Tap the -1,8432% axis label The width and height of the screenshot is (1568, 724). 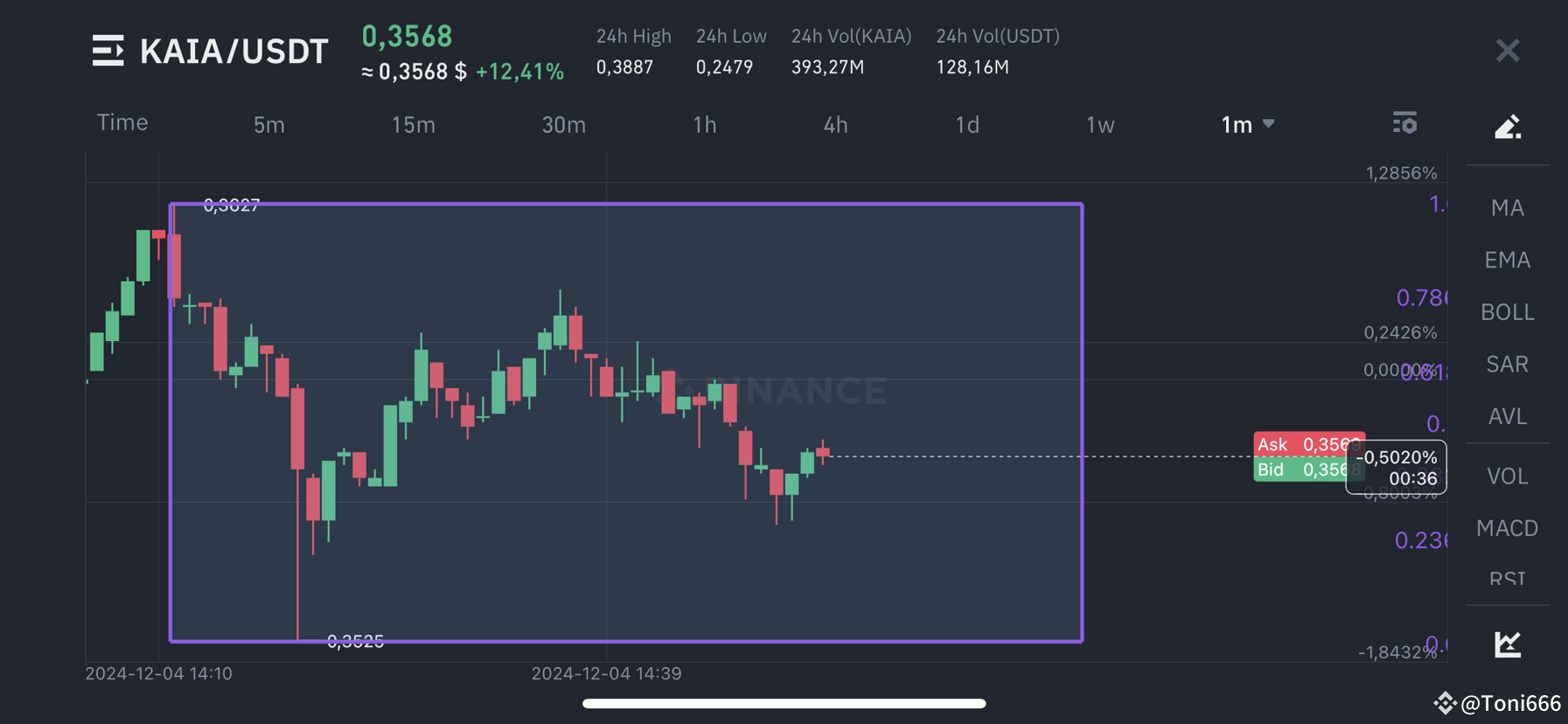pos(1397,652)
